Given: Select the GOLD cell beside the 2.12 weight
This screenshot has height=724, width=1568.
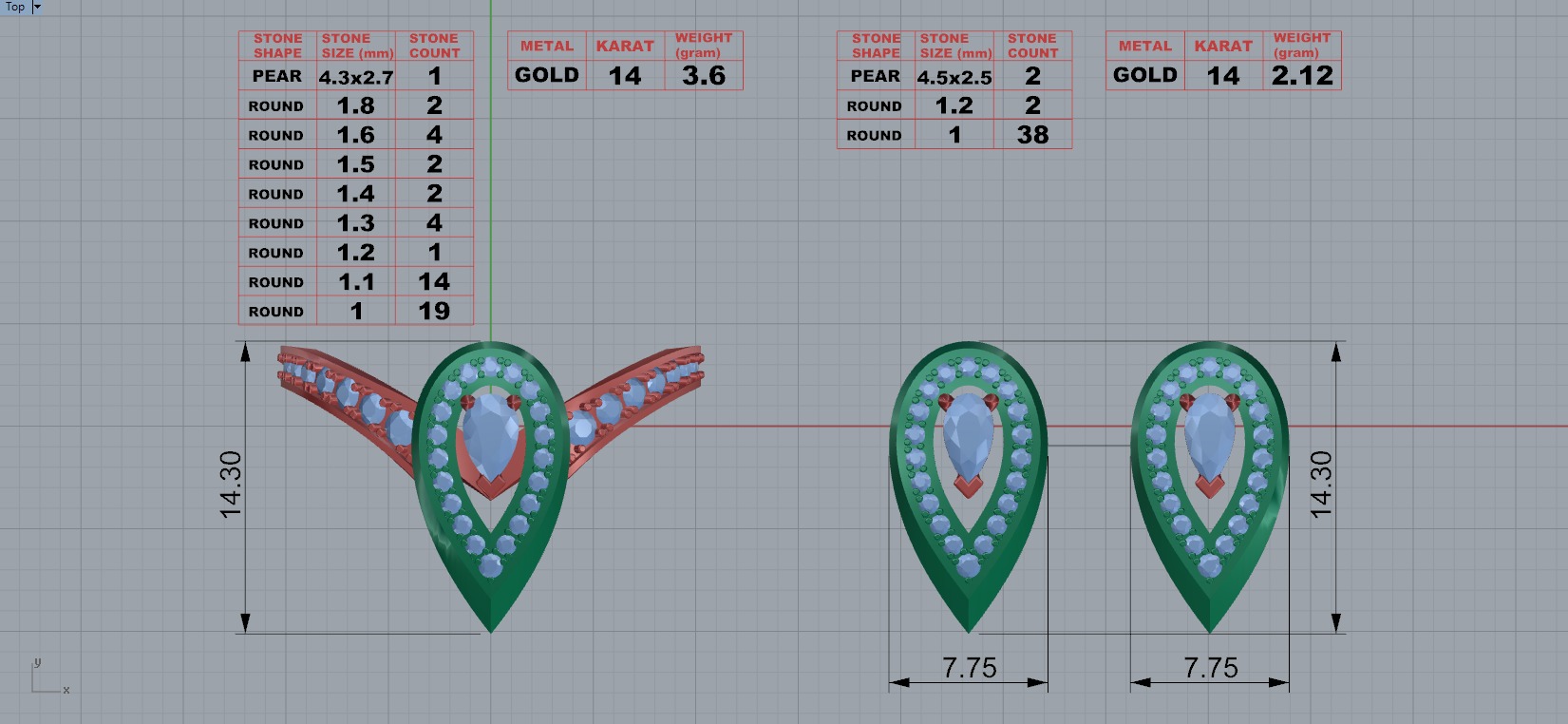Looking at the screenshot, I should click(1145, 75).
